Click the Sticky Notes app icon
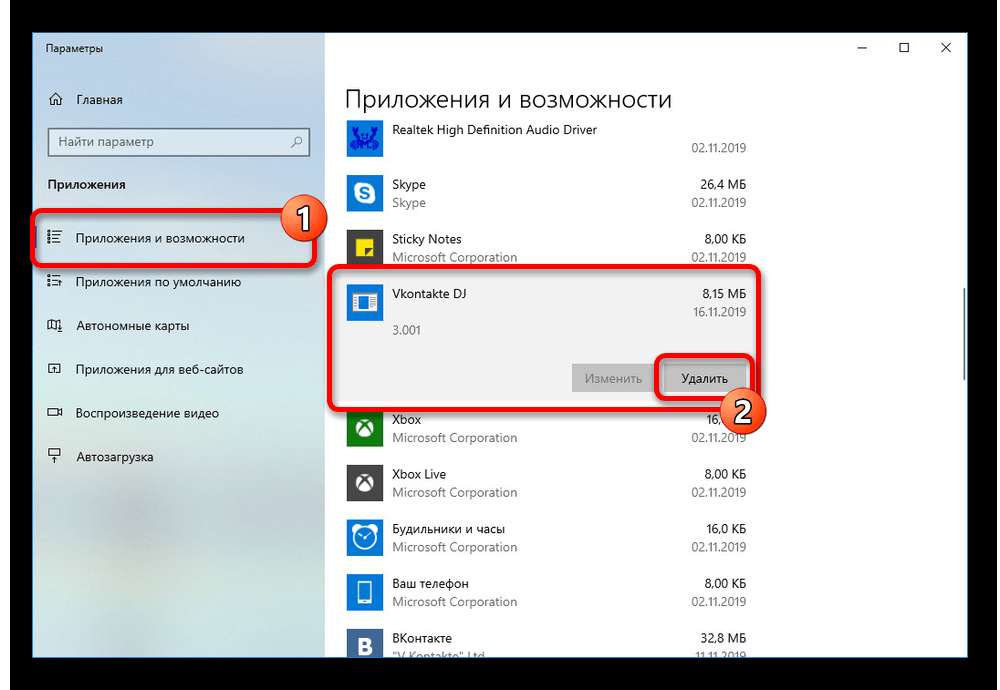The width and height of the screenshot is (1000, 690). pyautogui.click(x=362, y=248)
